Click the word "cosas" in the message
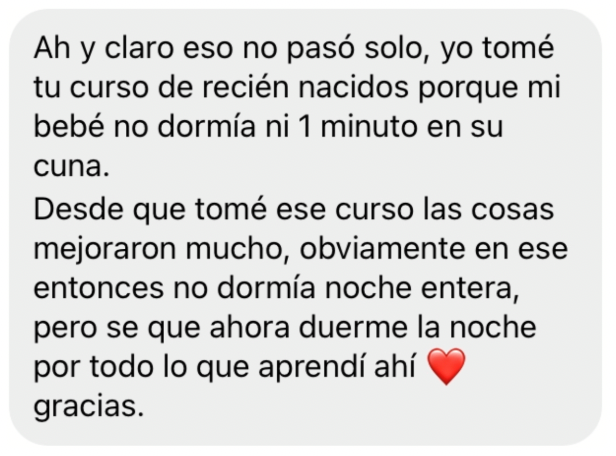This screenshot has height=456, width=616. click(x=512, y=209)
